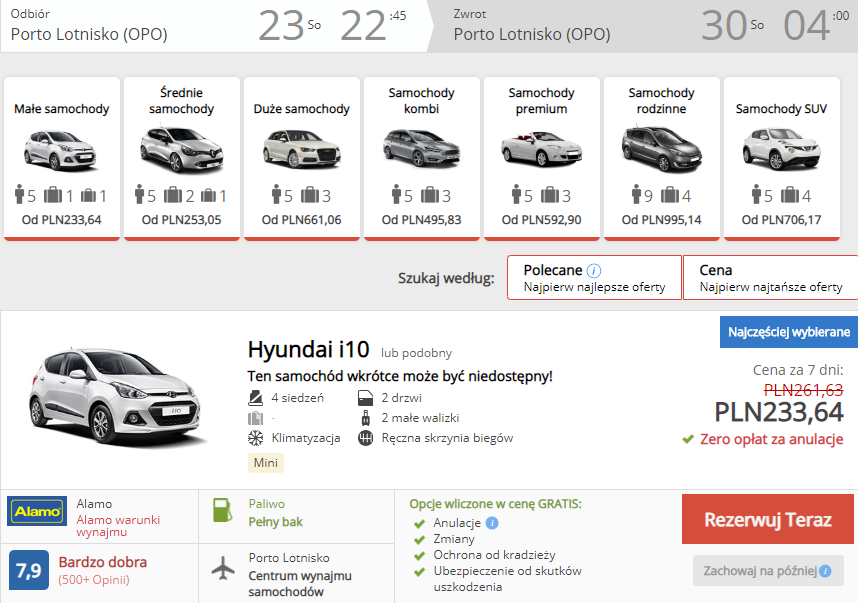Select the Średnie samochody category card
This screenshot has height=603, width=858.
click(x=182, y=158)
